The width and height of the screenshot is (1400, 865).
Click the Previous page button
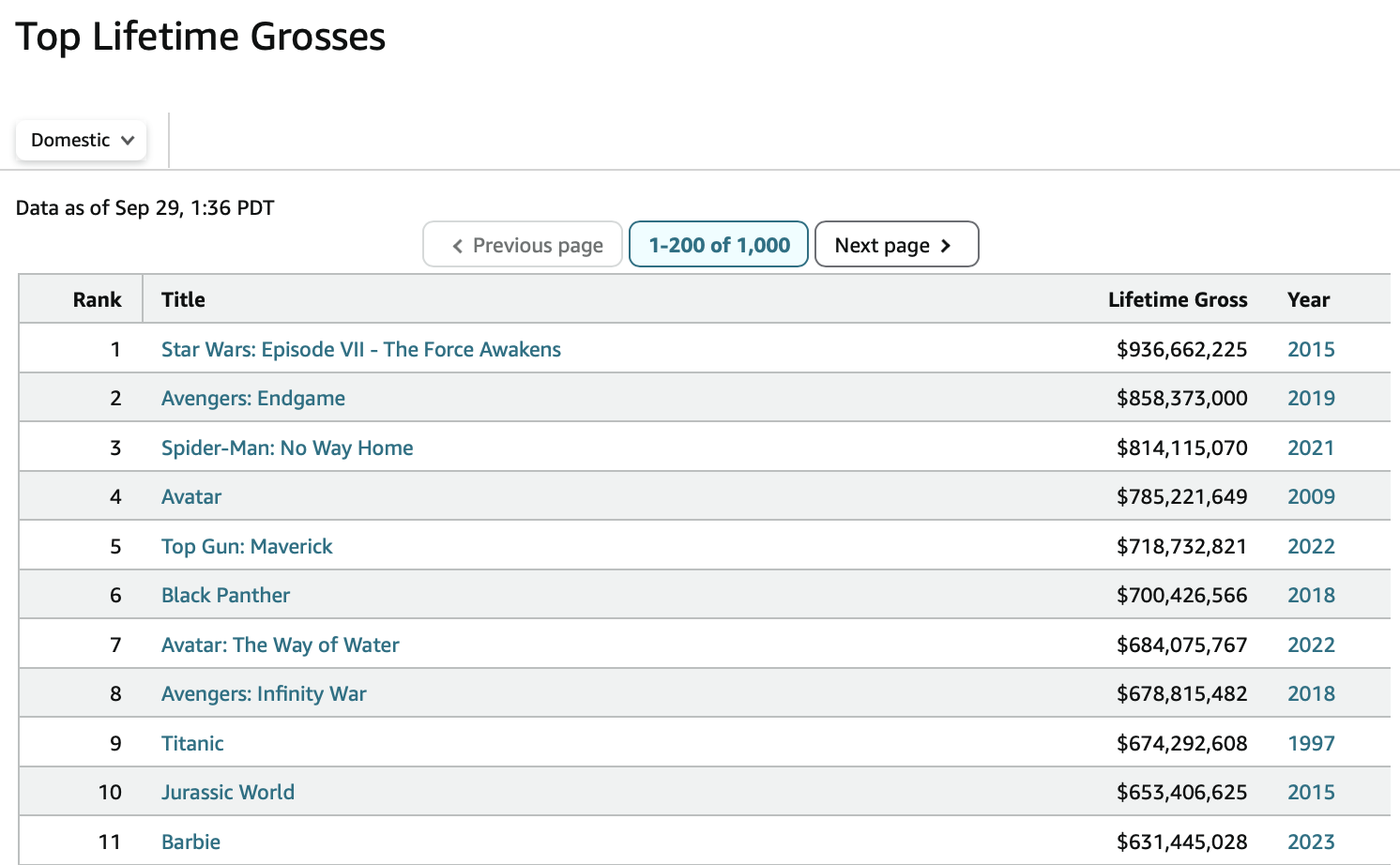523,245
